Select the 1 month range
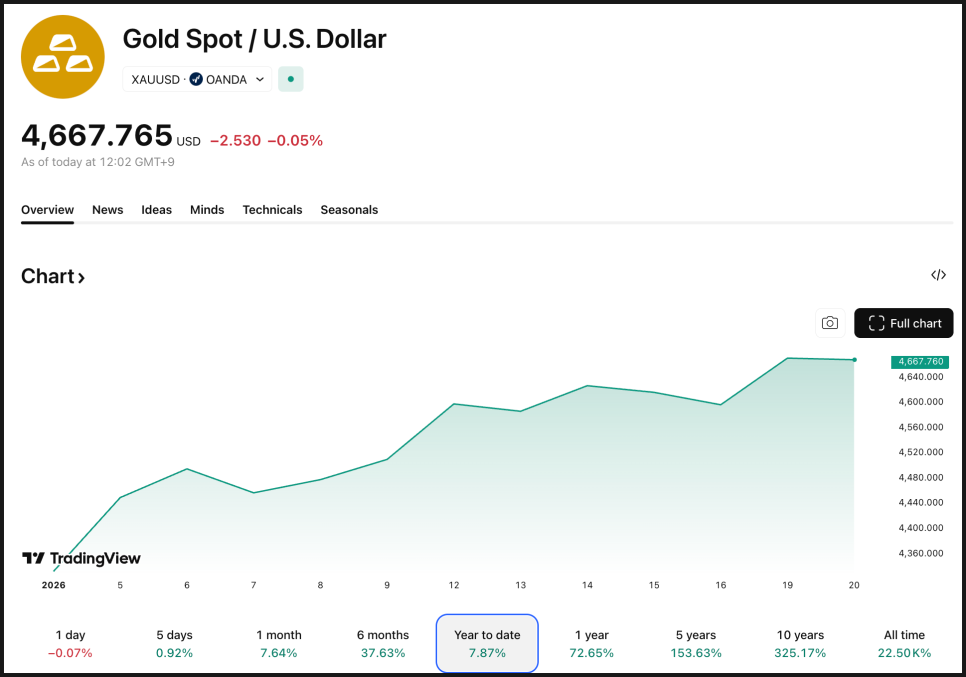Viewport: 966px width, 677px height. coord(279,643)
